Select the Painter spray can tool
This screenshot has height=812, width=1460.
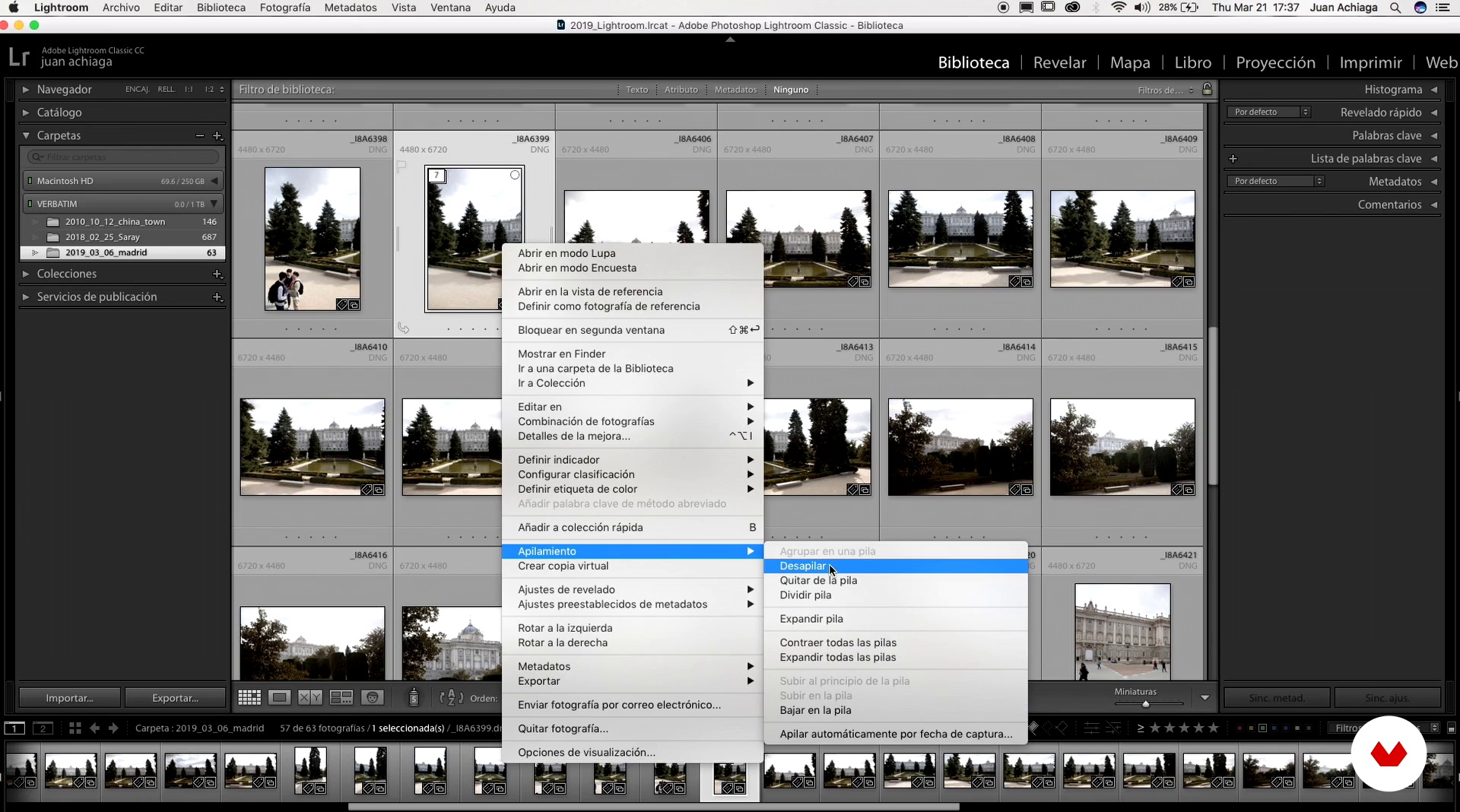(414, 697)
